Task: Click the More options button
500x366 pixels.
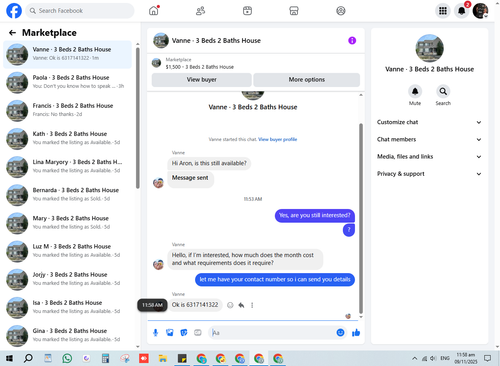Action: pos(307,80)
